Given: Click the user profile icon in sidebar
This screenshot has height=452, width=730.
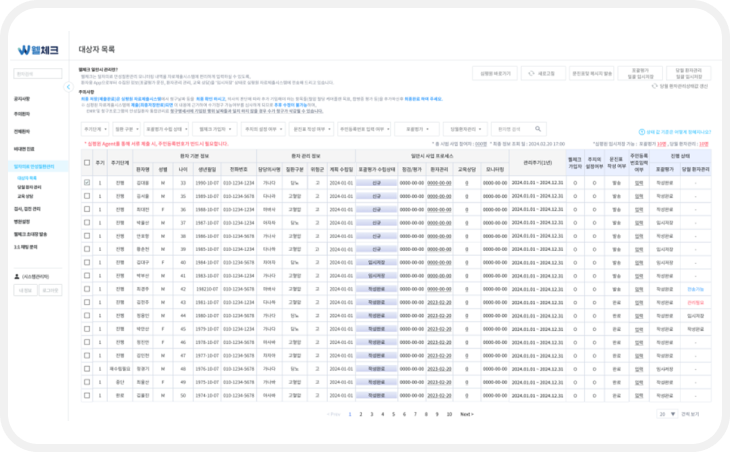Looking at the screenshot, I should (18, 274).
